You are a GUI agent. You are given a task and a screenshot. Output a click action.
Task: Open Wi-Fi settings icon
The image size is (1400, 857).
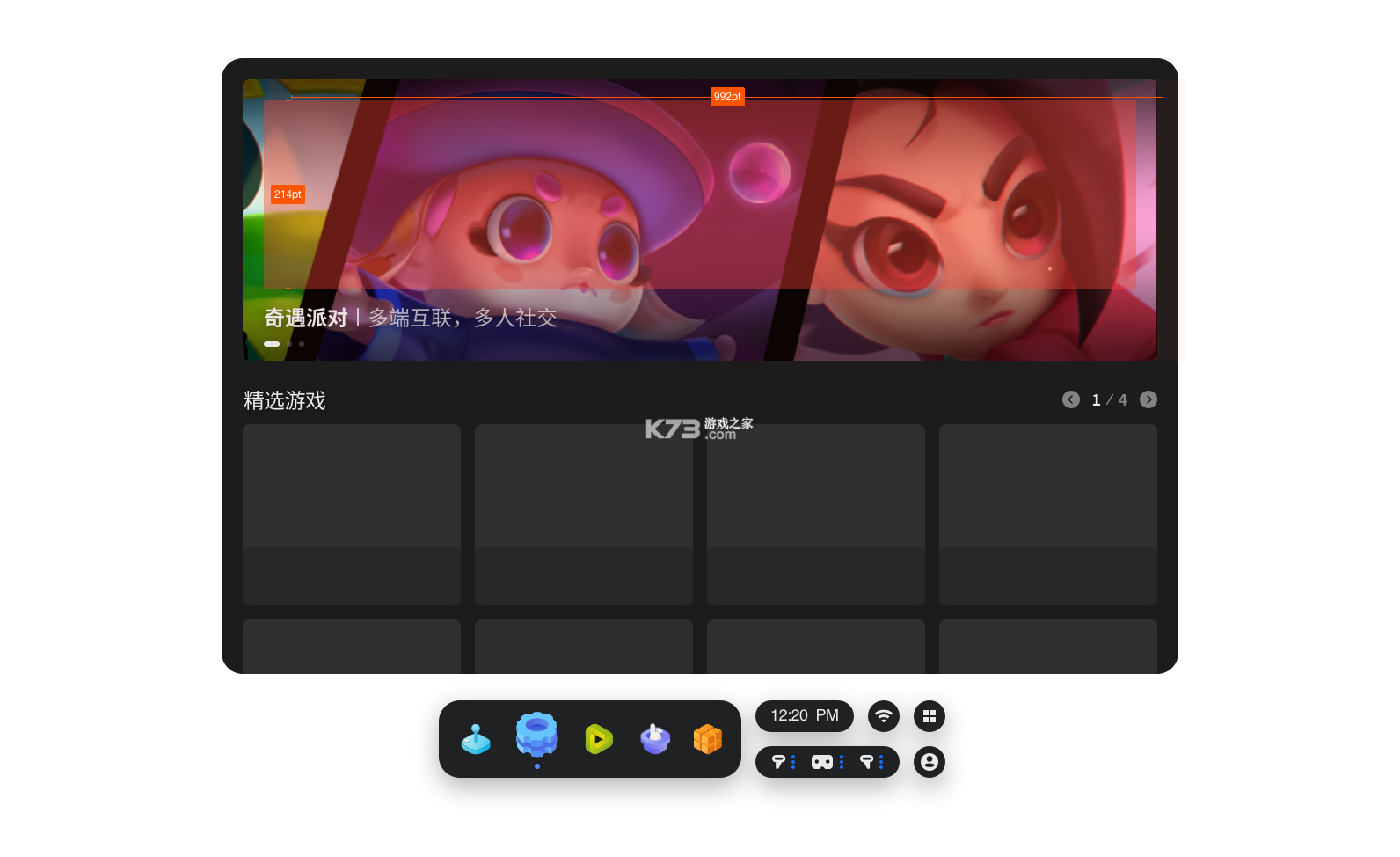tap(884, 716)
